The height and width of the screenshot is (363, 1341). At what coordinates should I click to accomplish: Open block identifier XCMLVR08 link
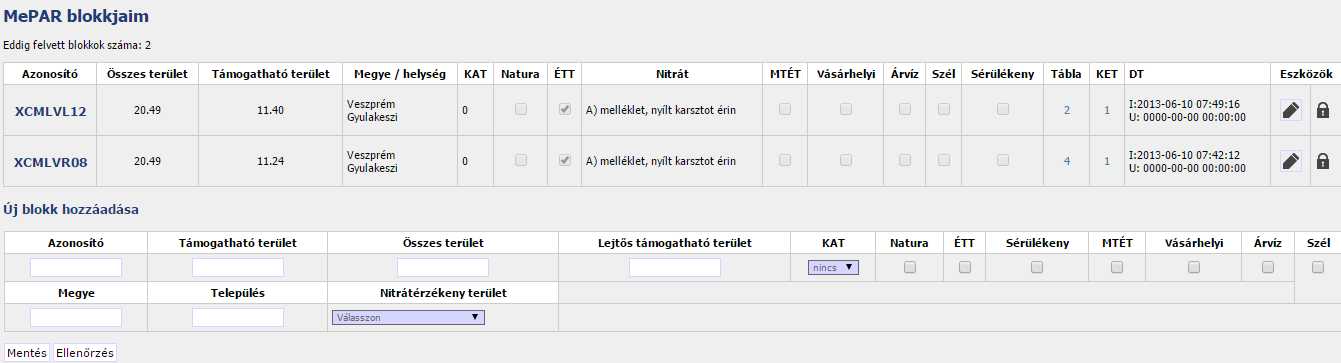pyautogui.click(x=51, y=162)
